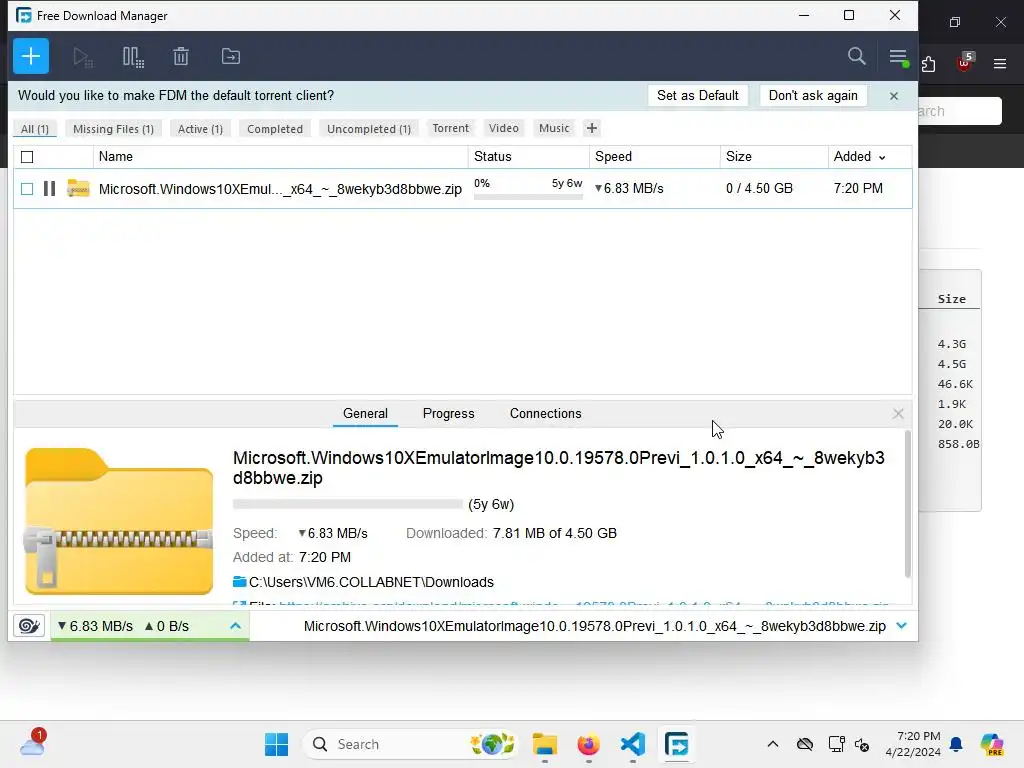Open uBlock extension icon in browser window

pyautogui.click(x=965, y=62)
